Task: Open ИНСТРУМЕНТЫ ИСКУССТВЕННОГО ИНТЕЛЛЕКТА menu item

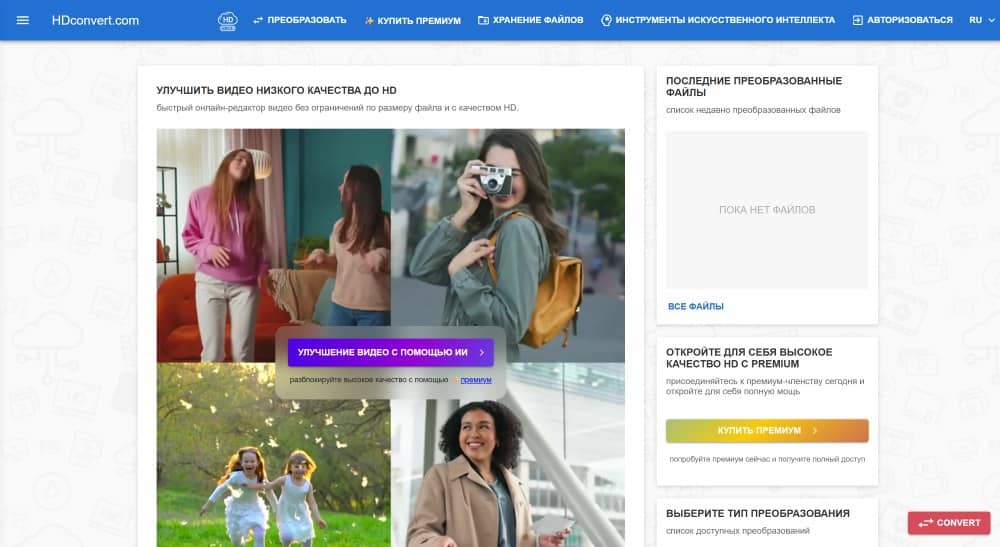Action: pos(718,20)
